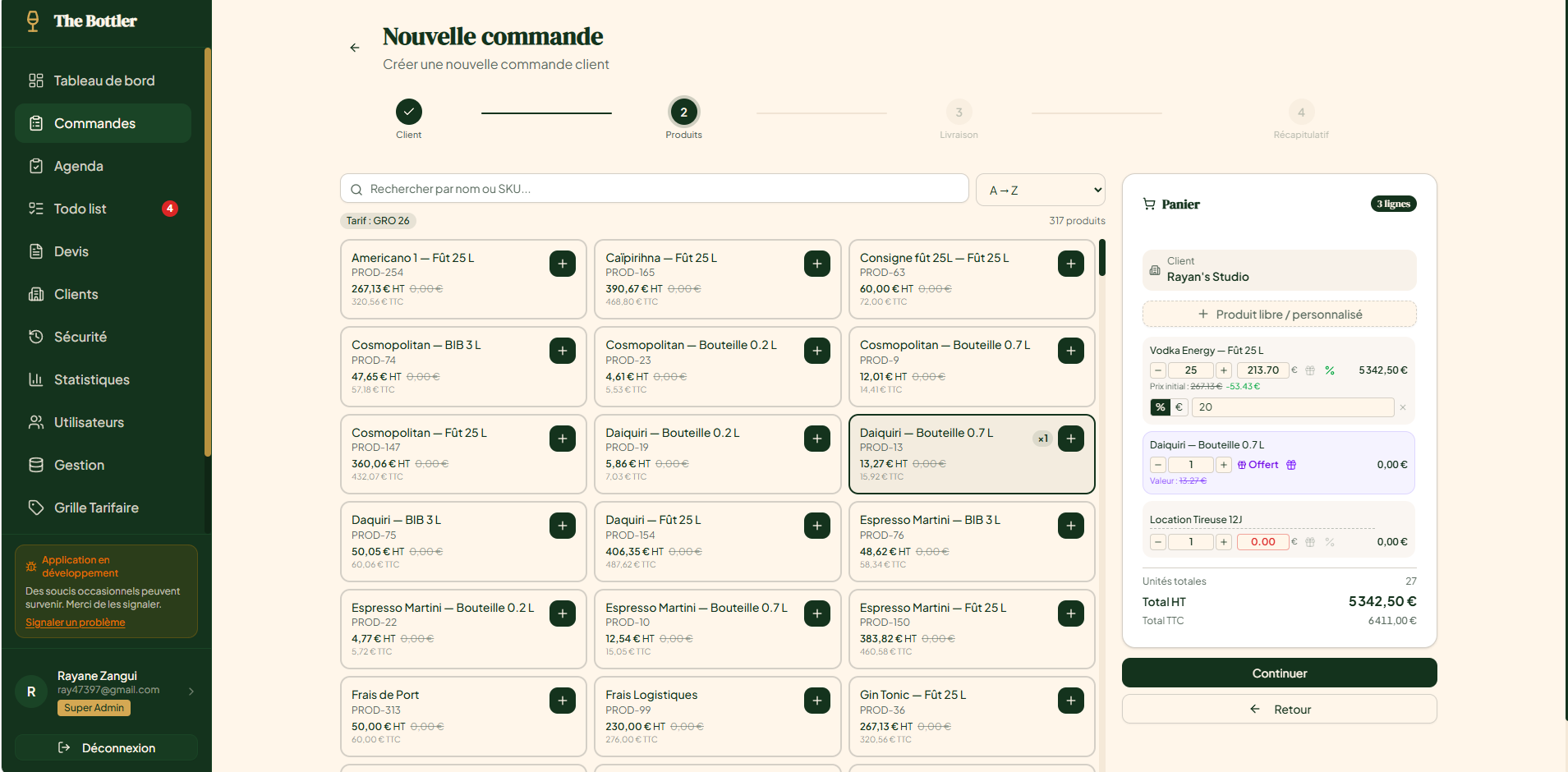Remove the Vodka Energy discount with X
This screenshot has height=772, width=1568.
click(x=1403, y=407)
